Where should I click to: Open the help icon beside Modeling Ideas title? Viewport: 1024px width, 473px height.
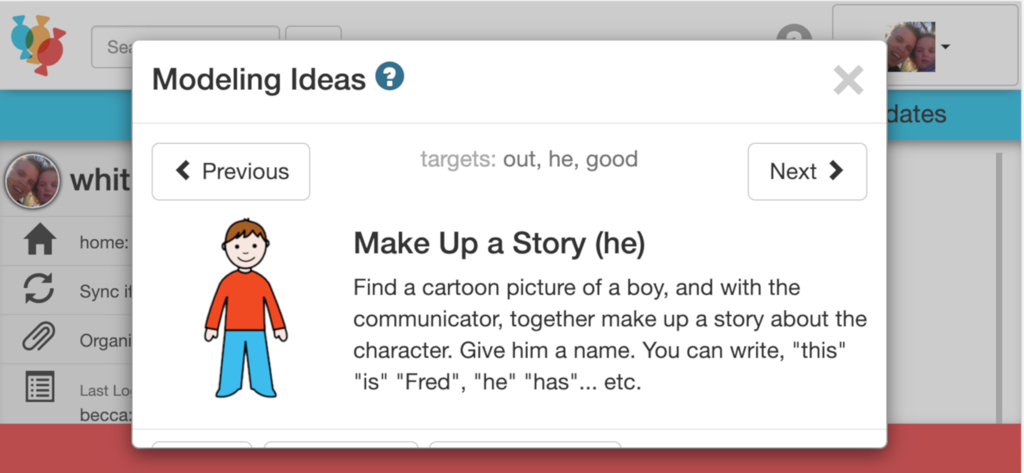(x=389, y=76)
